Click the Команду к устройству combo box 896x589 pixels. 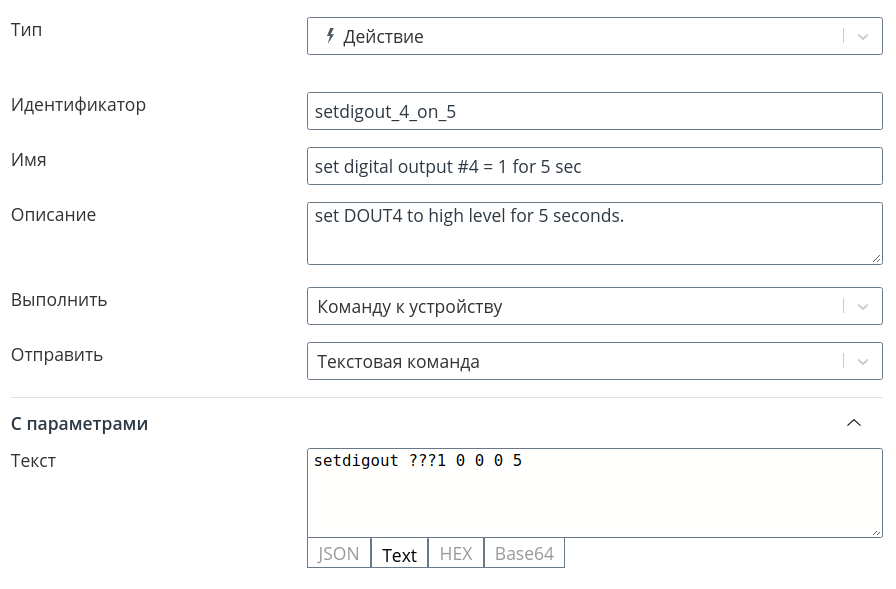pos(595,306)
